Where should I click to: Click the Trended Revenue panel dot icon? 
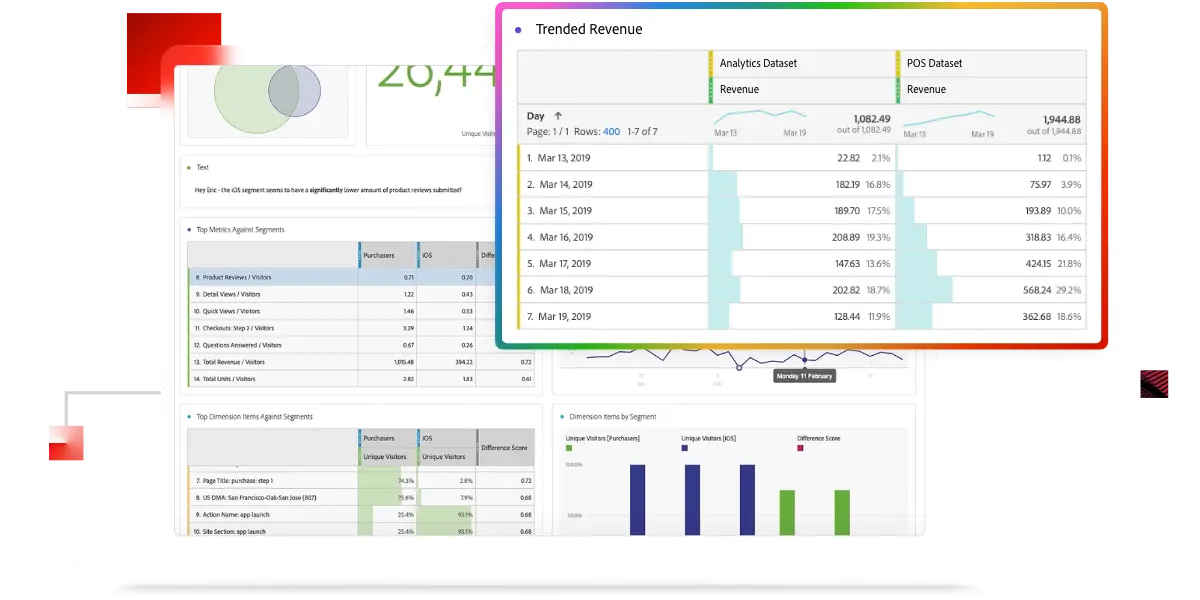click(x=518, y=30)
